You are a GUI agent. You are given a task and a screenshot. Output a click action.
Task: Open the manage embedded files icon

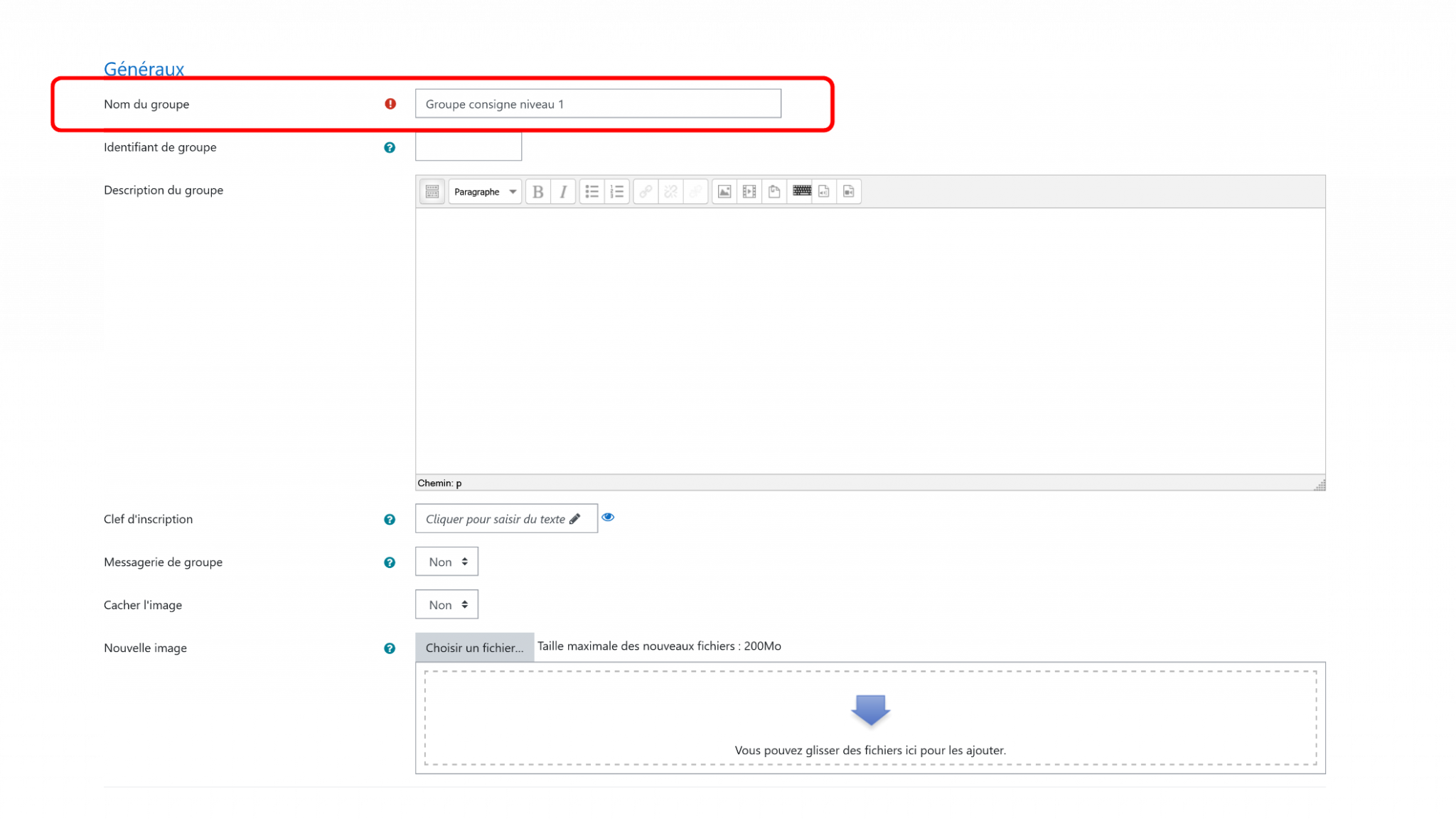tap(774, 191)
